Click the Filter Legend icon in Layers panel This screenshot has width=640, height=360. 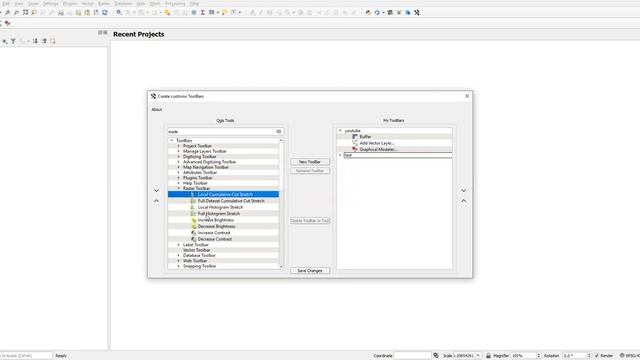tap(13, 41)
